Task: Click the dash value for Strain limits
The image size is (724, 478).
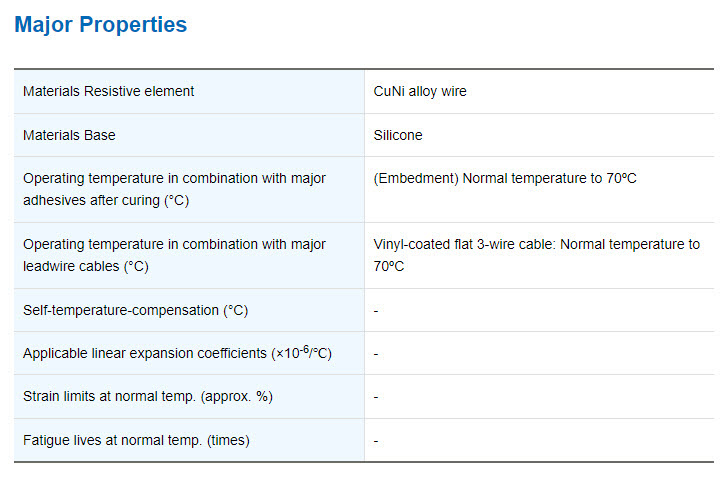Action: (x=376, y=397)
